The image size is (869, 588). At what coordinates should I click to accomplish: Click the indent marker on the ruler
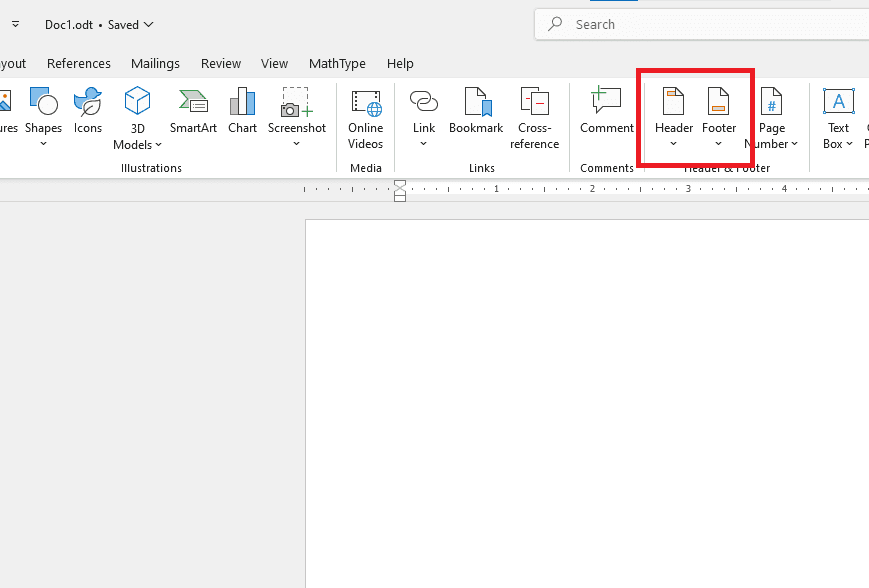point(400,191)
